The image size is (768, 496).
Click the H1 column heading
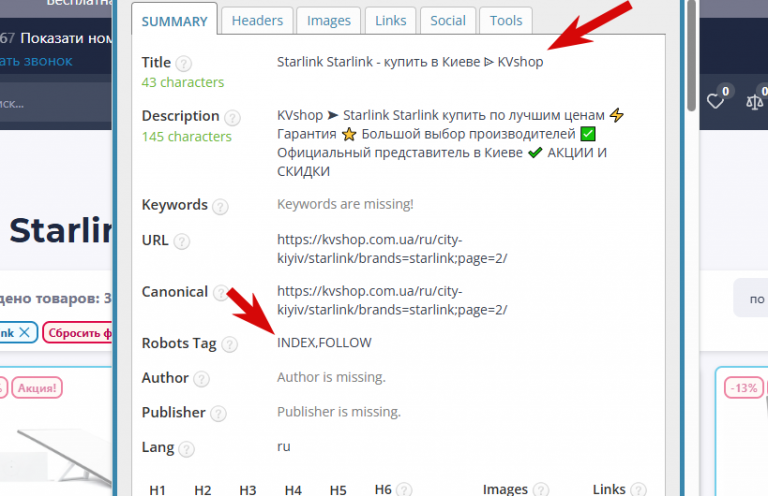click(x=157, y=490)
